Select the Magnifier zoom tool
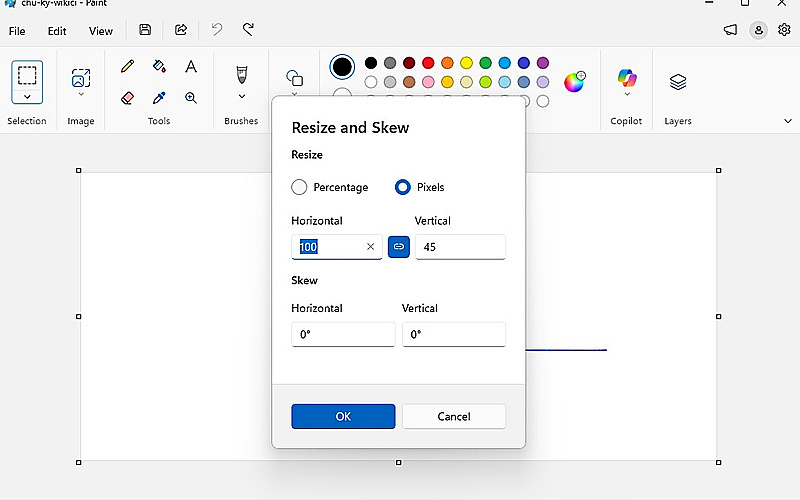 191,97
